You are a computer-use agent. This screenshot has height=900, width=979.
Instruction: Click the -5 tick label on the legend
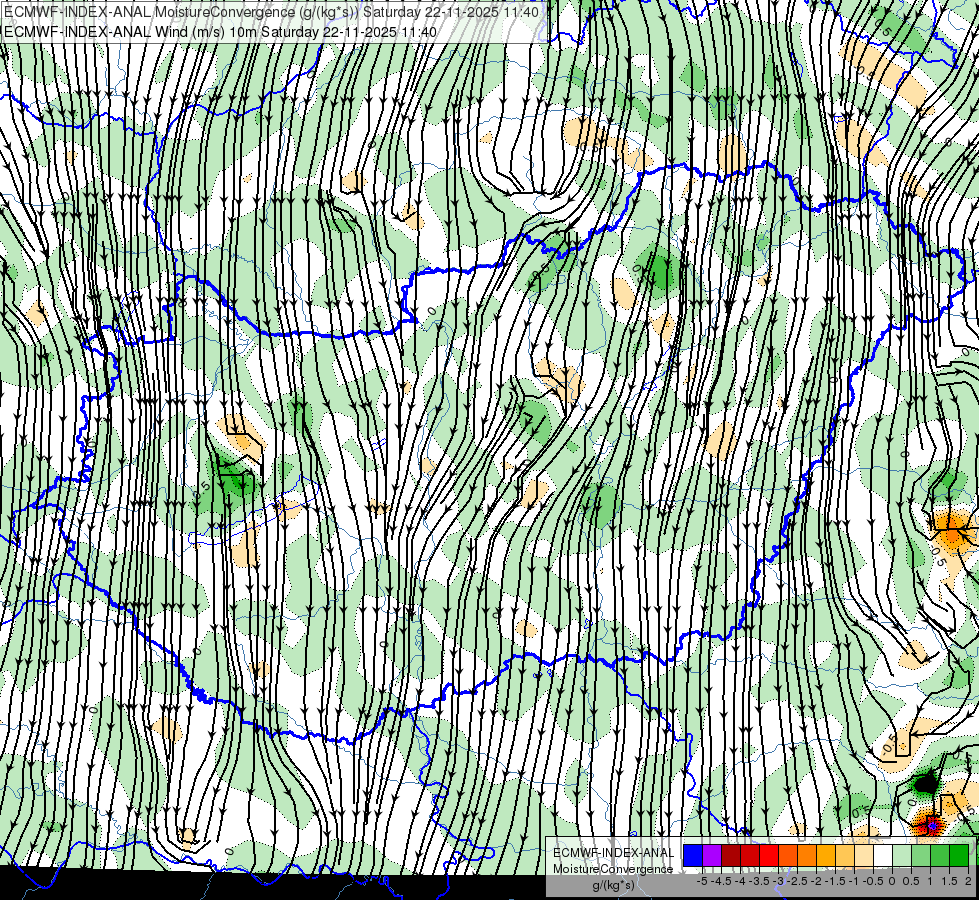[702, 881]
